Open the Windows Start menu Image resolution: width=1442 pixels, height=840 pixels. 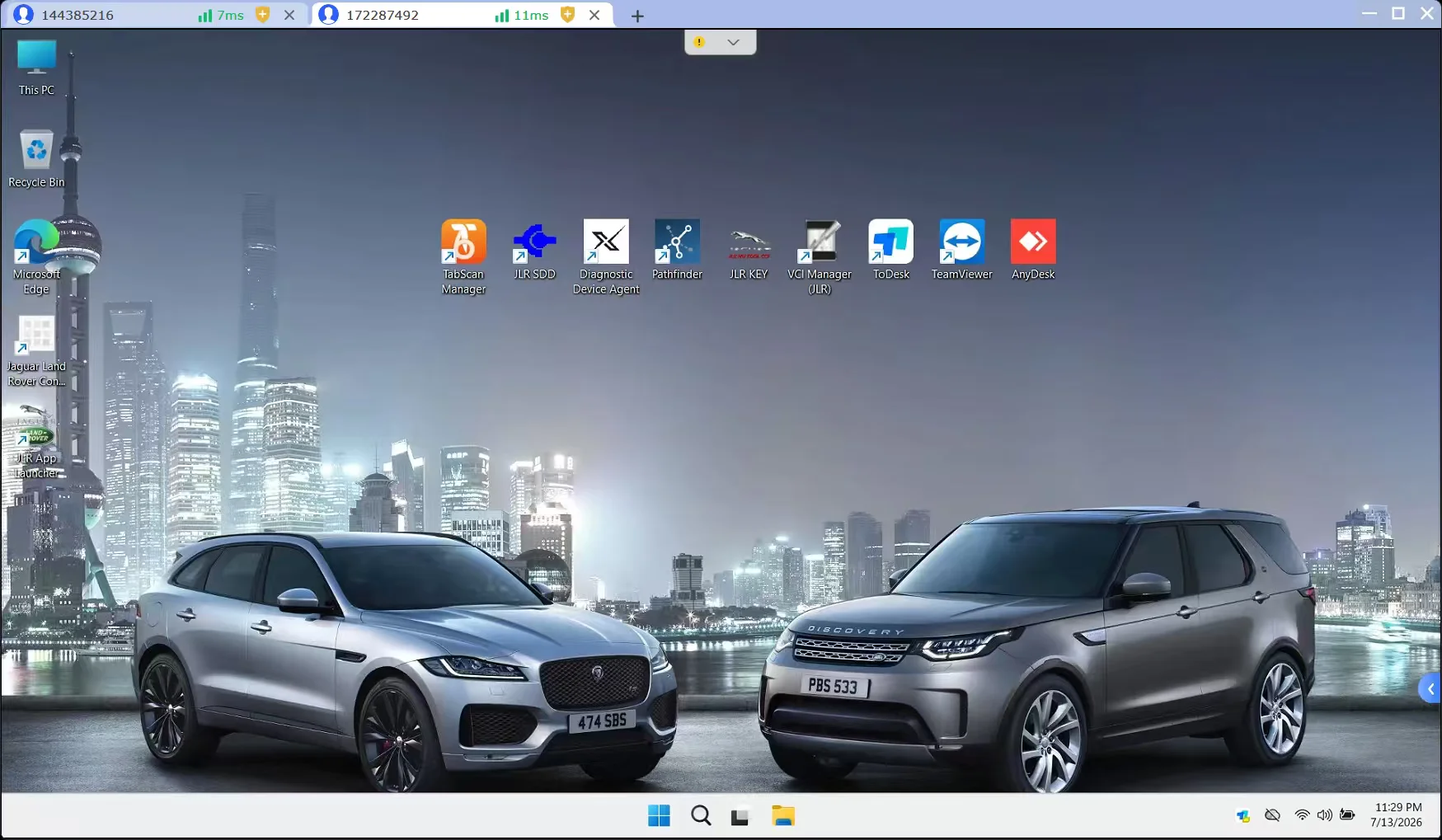pyautogui.click(x=659, y=816)
